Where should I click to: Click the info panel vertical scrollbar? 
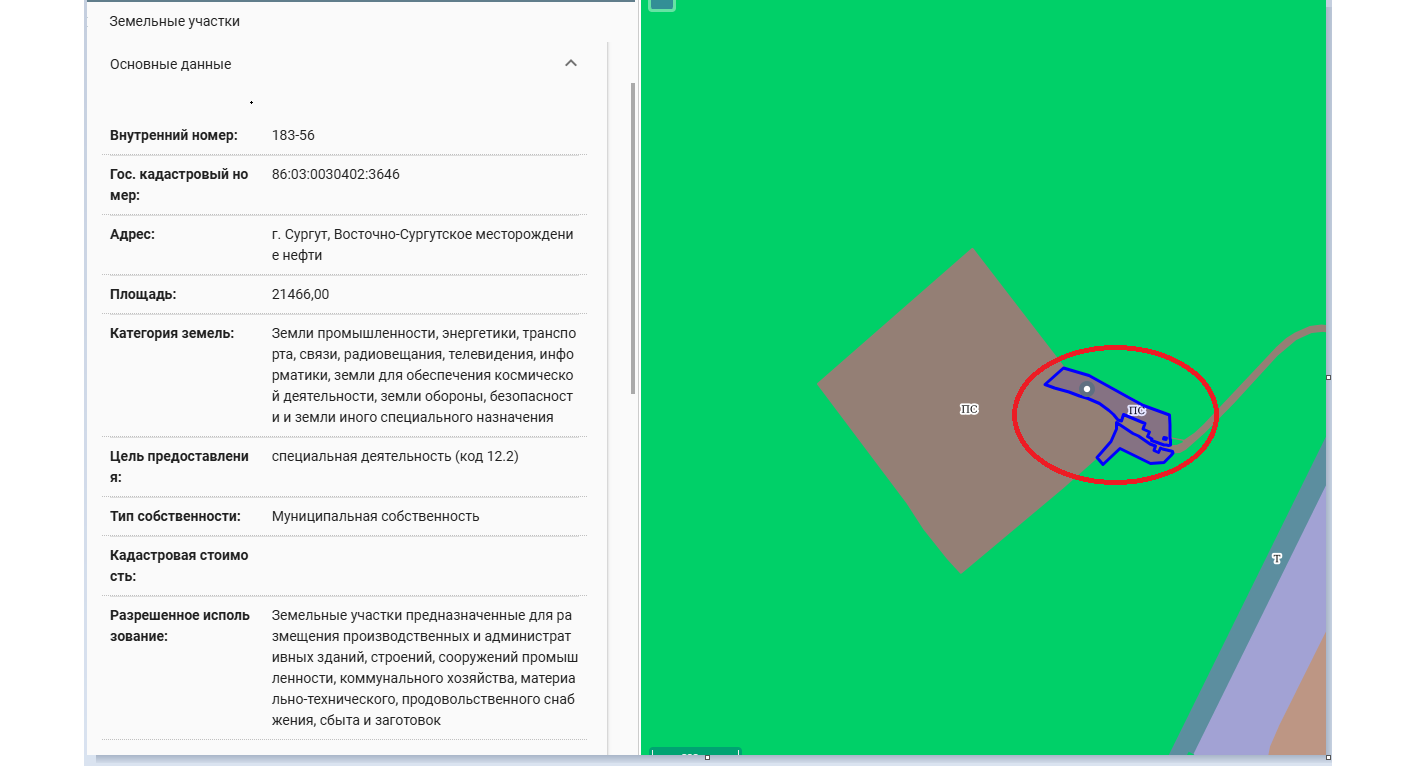click(632, 238)
